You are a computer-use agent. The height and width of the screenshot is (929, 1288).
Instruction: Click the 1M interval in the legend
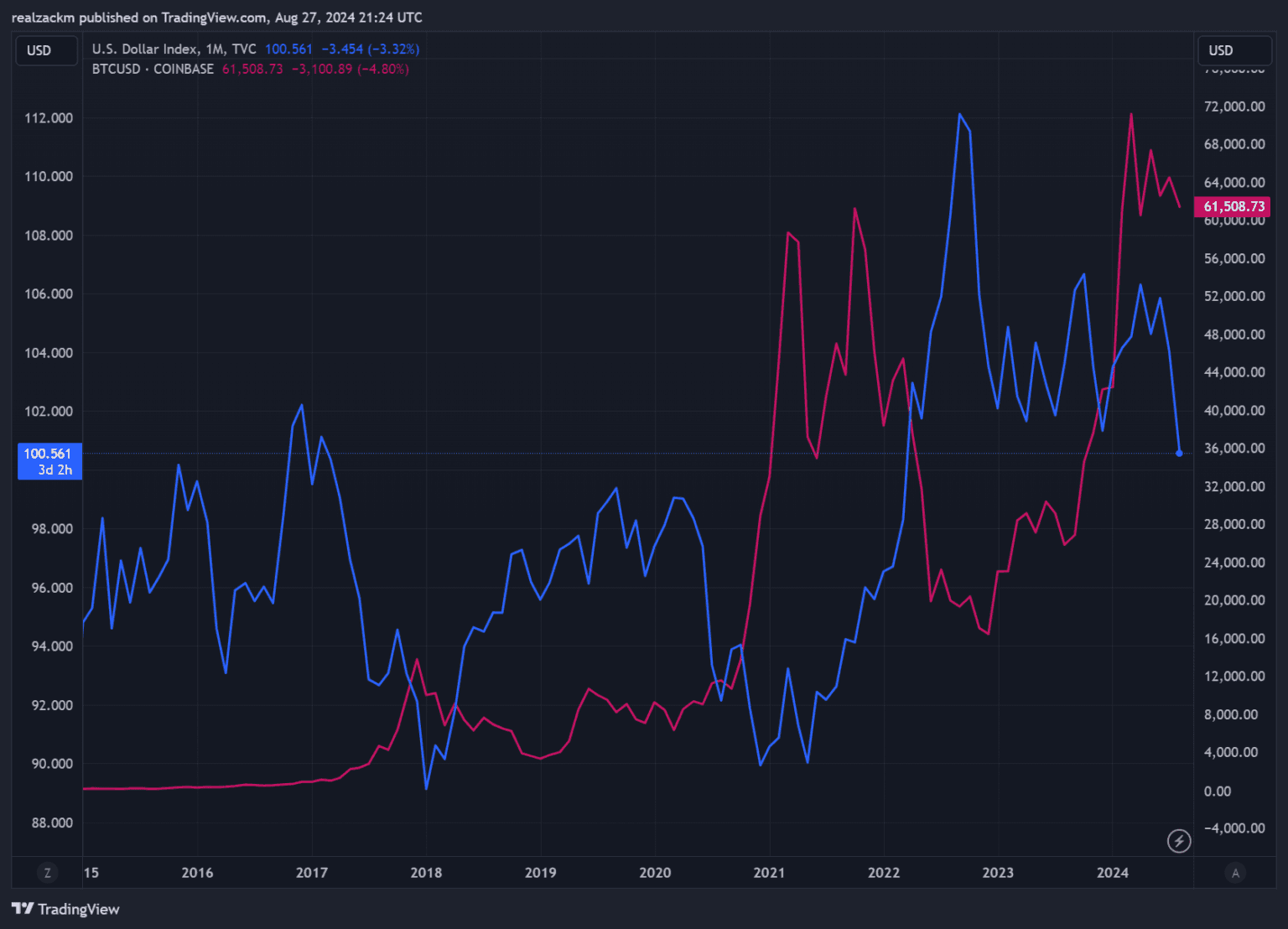[x=215, y=49]
